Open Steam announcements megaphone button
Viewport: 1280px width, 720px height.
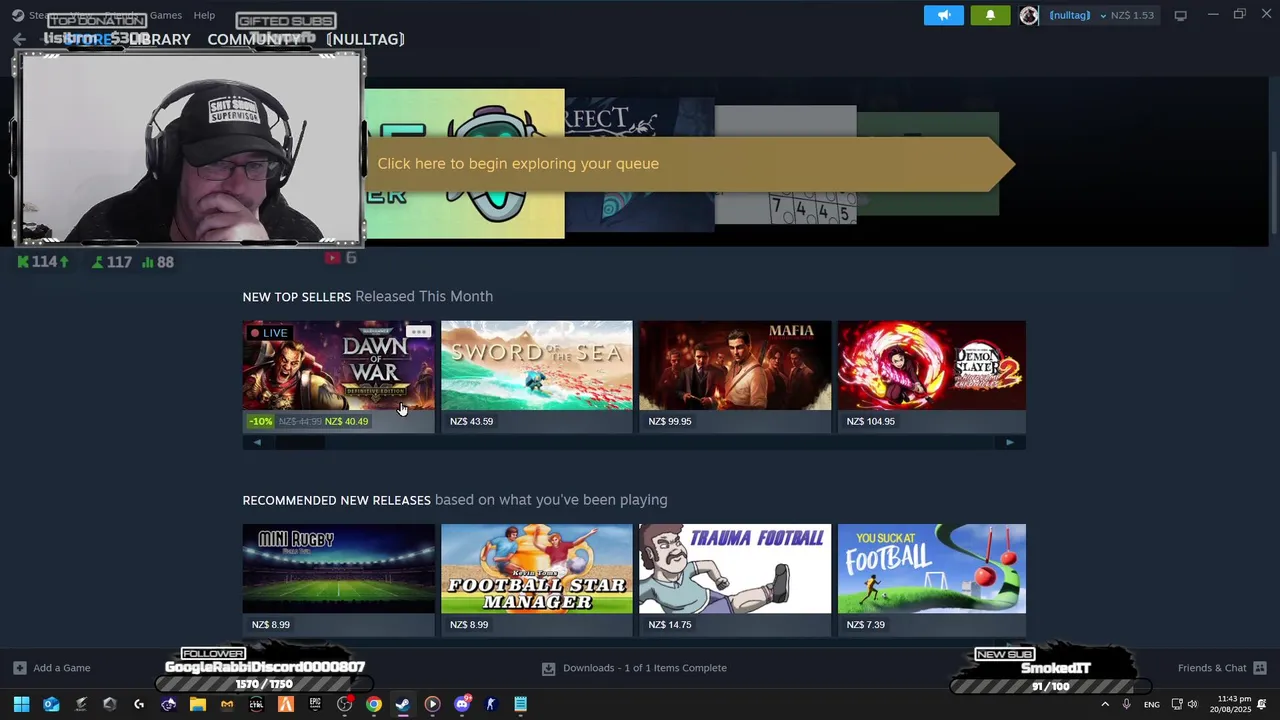point(943,15)
